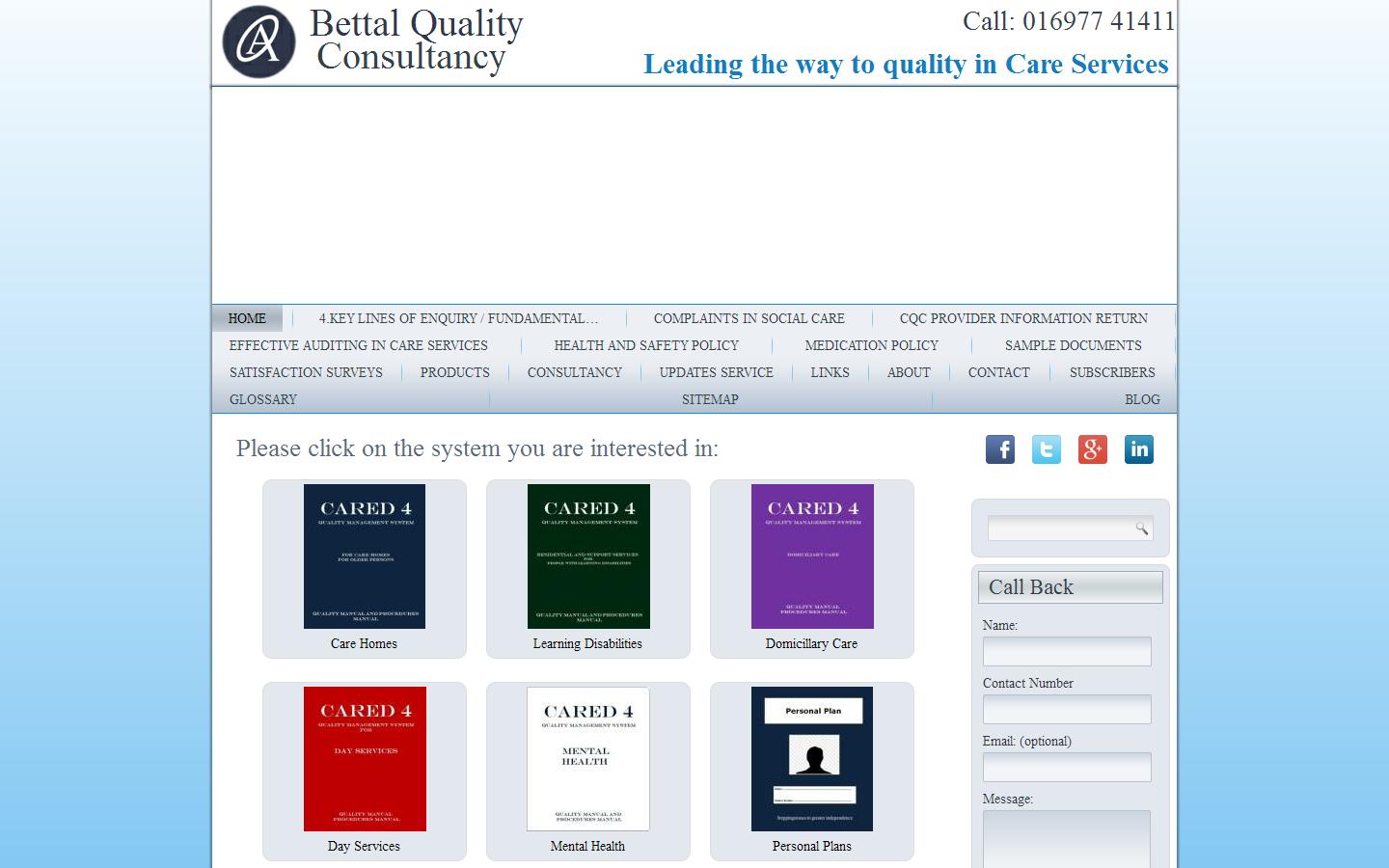Image resolution: width=1389 pixels, height=868 pixels.
Task: Open the MEDICATION POLICY link
Action: [869, 345]
